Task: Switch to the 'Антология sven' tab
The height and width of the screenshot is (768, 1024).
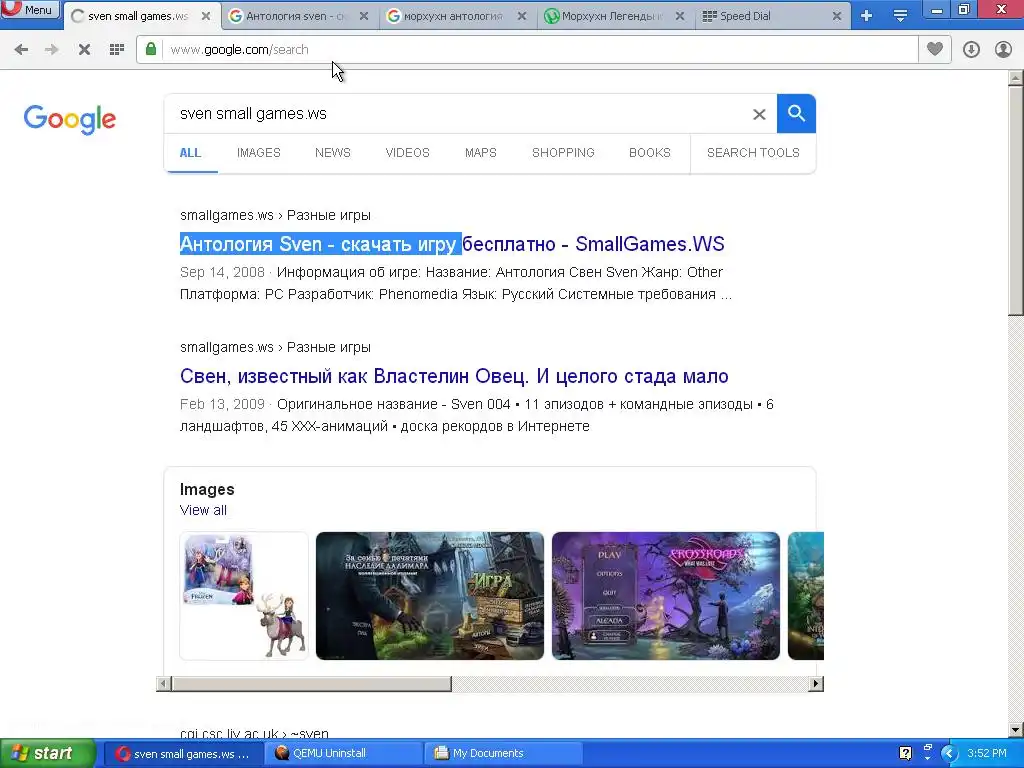Action: [295, 16]
